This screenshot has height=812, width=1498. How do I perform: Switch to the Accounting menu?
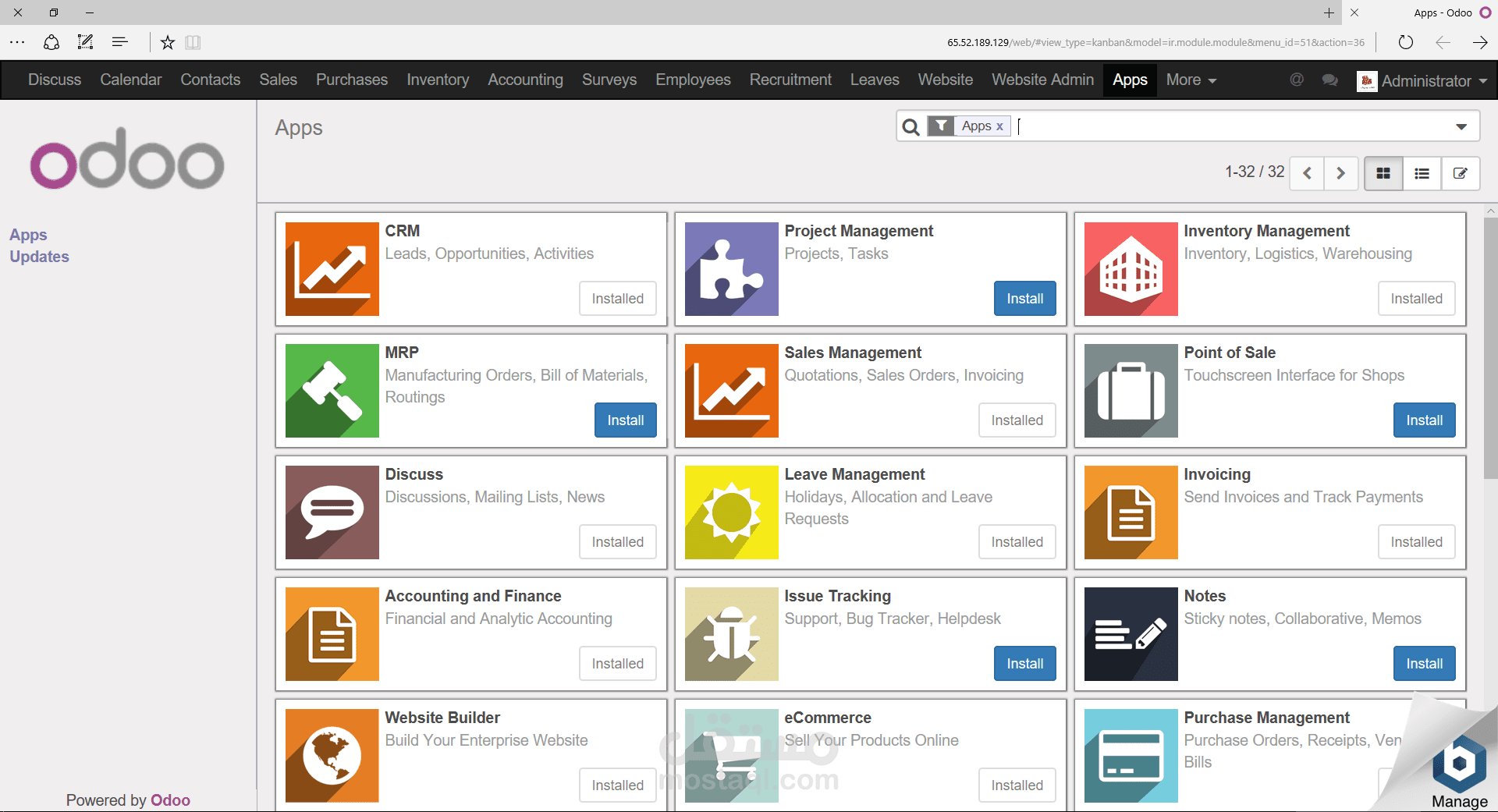tap(525, 80)
